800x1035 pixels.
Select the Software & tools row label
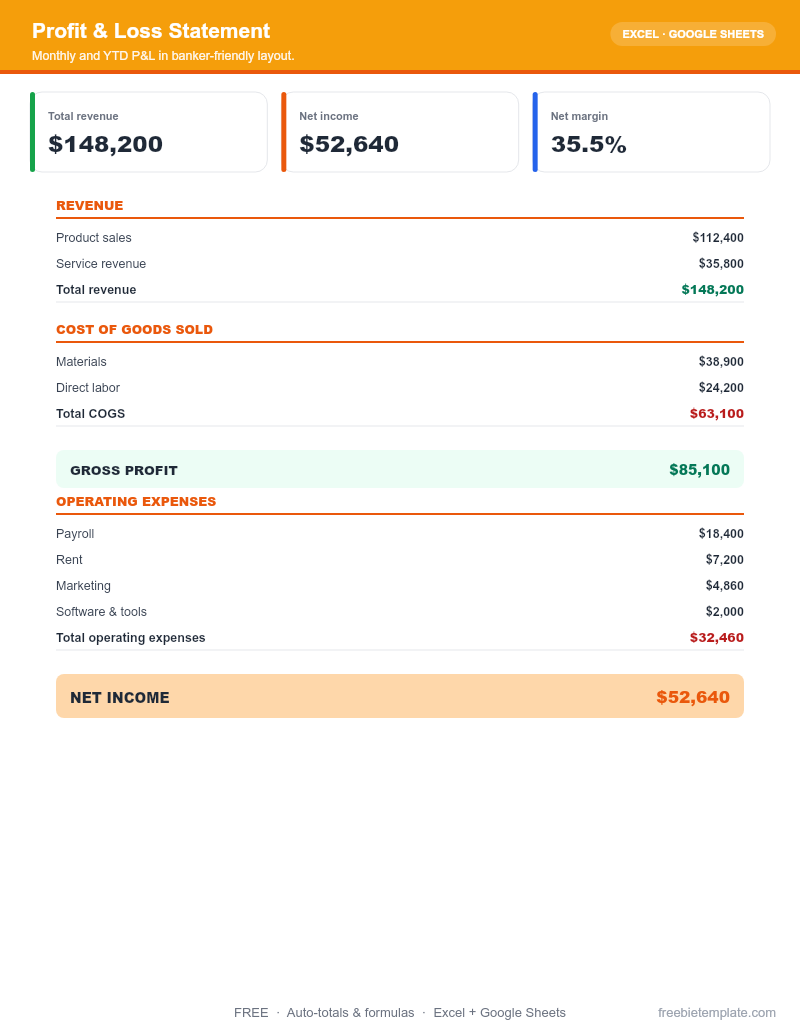point(101,612)
